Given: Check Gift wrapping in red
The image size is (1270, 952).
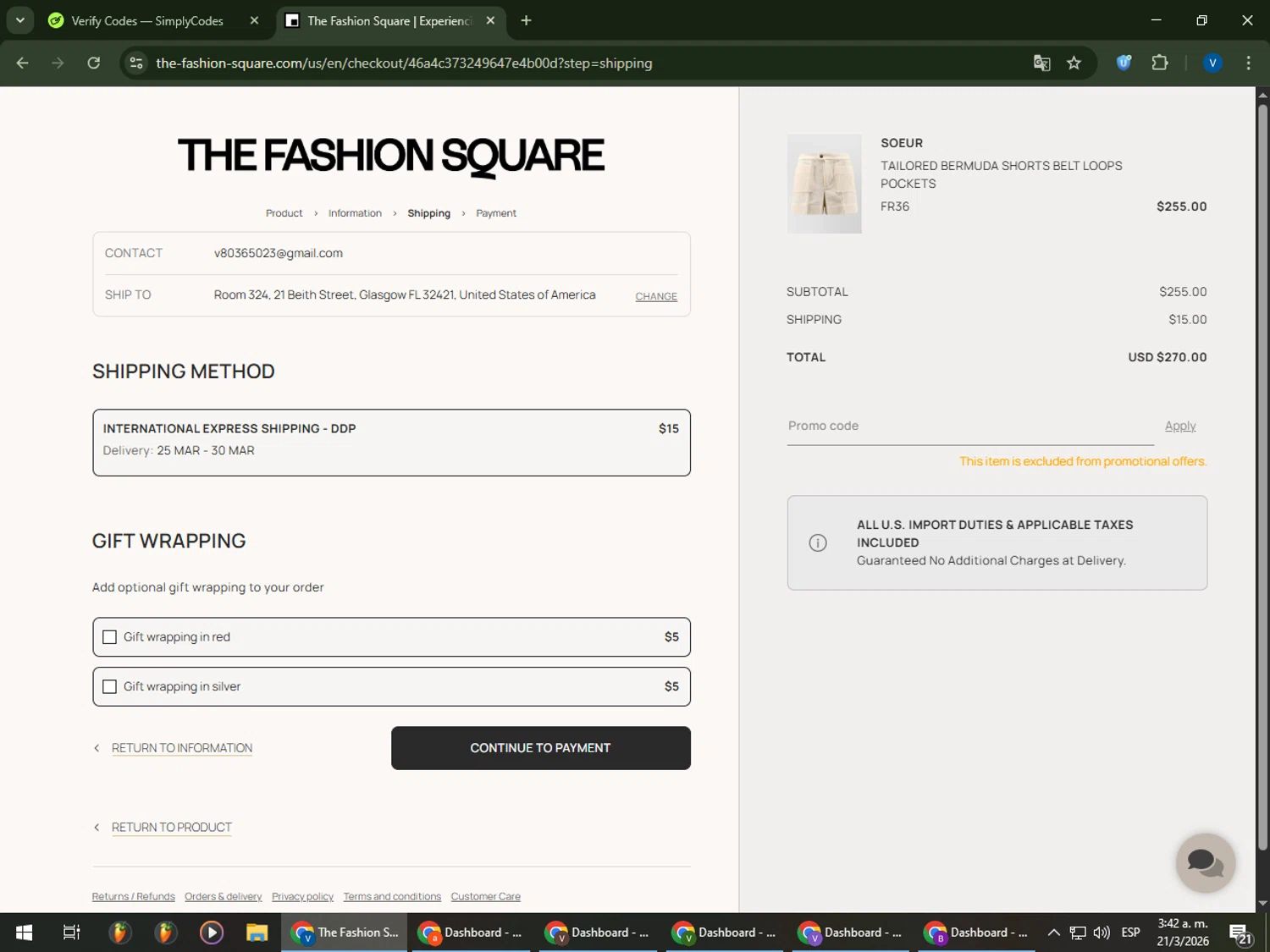Looking at the screenshot, I should (109, 637).
